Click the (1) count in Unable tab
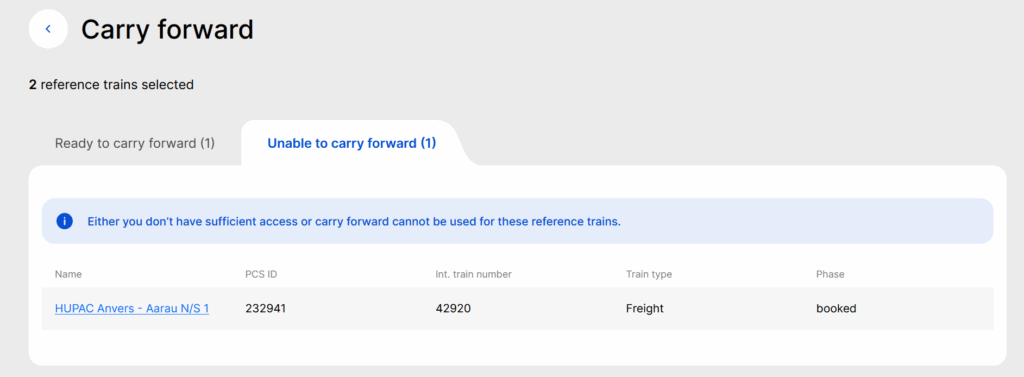Viewport: 1024px width, 377px height. pyautogui.click(x=428, y=143)
